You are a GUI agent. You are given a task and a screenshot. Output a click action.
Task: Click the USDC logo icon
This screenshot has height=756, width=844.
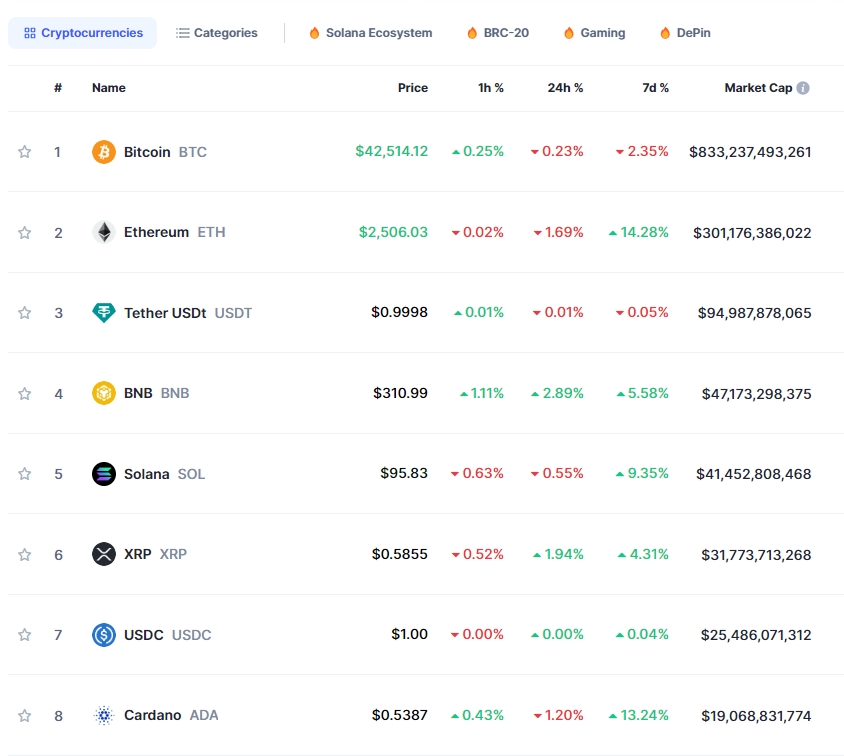tap(104, 635)
